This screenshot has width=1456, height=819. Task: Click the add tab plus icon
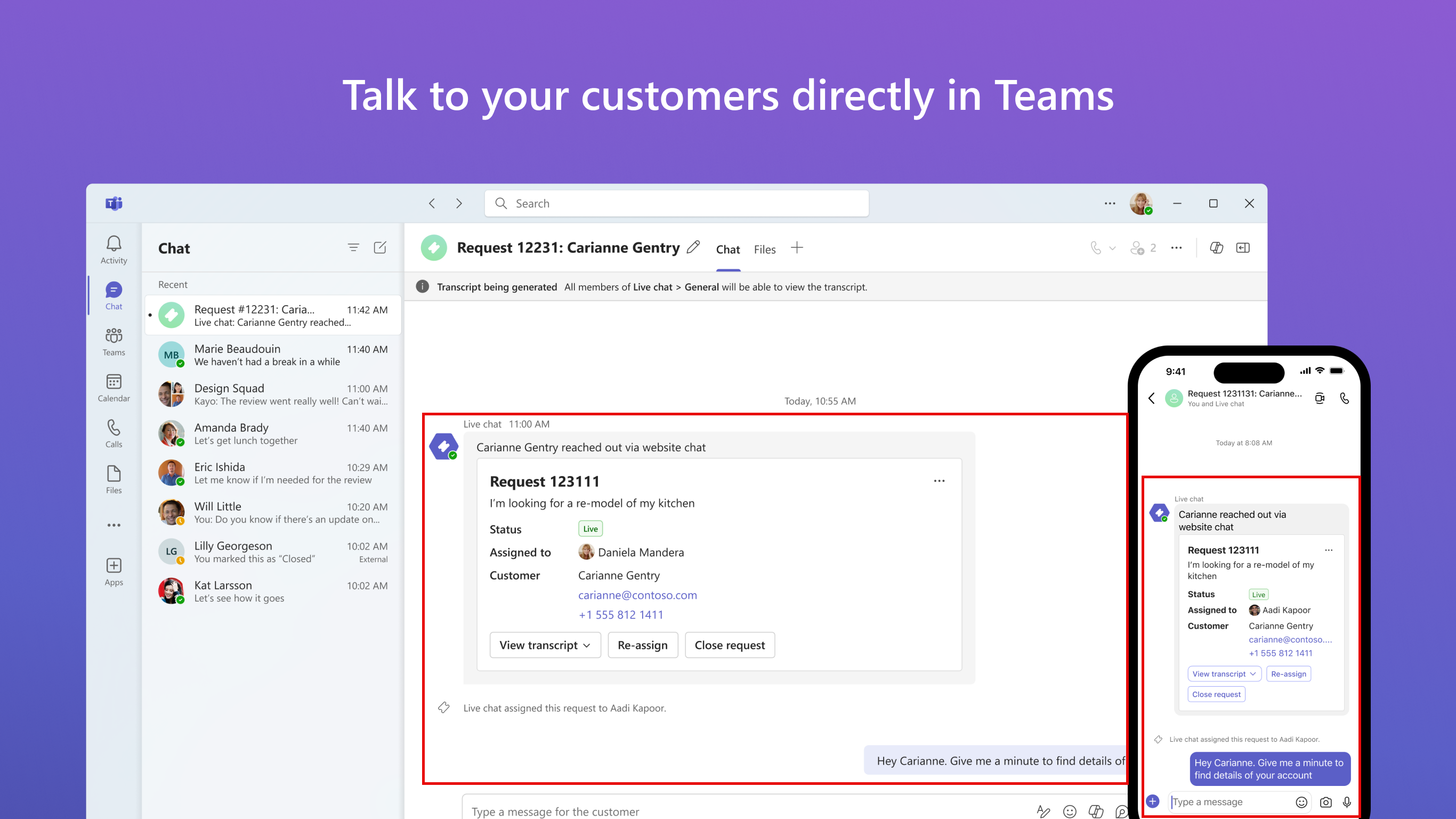(797, 248)
